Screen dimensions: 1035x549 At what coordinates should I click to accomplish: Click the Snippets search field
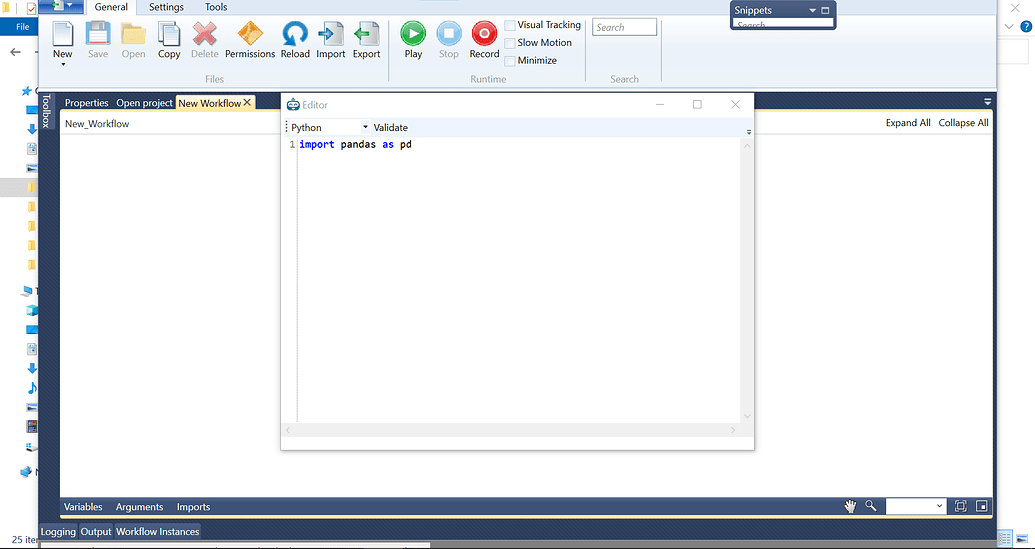[783, 24]
